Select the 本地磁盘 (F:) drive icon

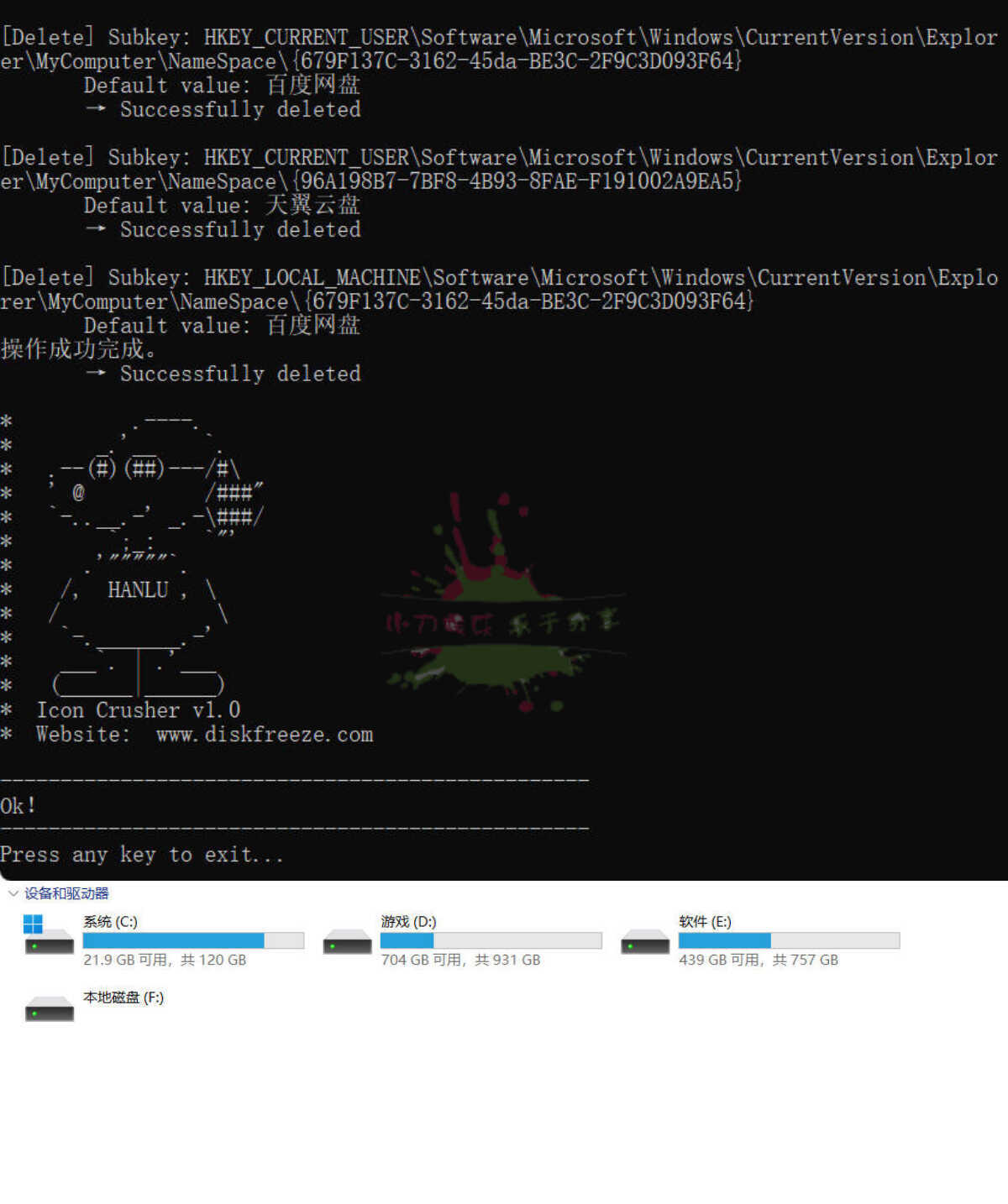50,1008
